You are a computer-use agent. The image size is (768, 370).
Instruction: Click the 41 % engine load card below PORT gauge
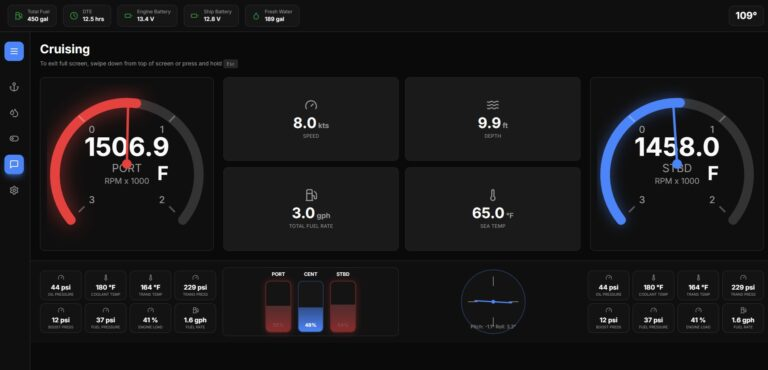click(150, 318)
